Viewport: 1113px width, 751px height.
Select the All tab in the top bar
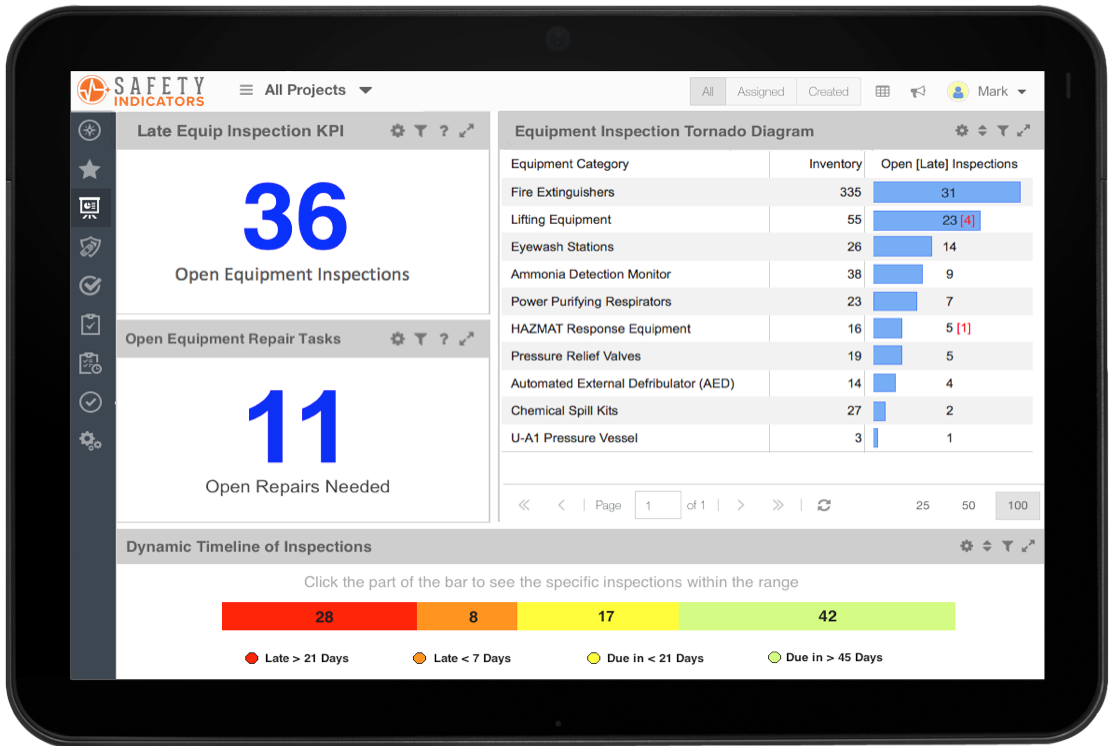[707, 90]
